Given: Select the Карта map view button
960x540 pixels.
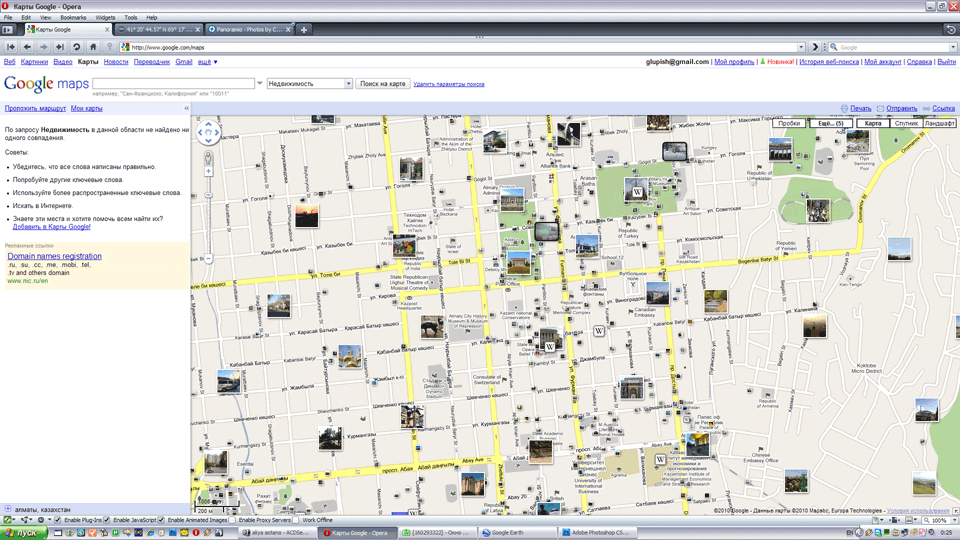Looking at the screenshot, I should (x=873, y=123).
